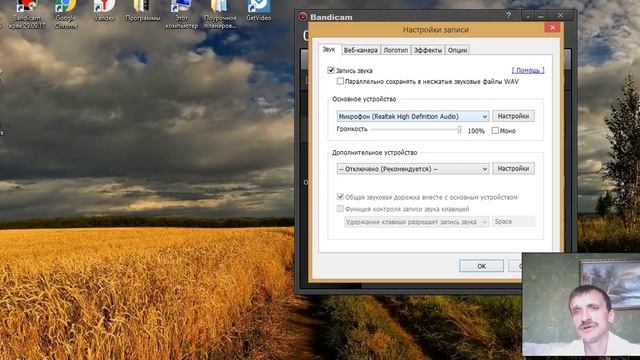
Task: Confirm with the OK button
Action: point(481,266)
